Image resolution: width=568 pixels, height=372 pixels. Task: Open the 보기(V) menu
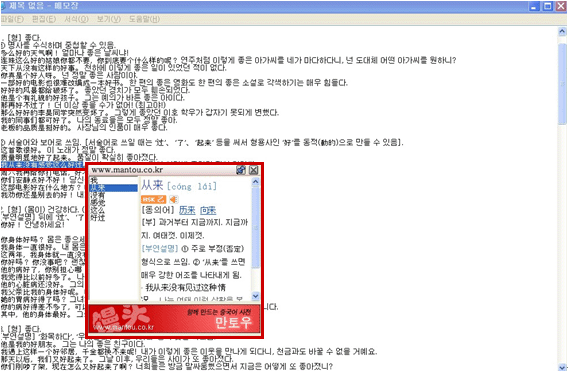109,19
